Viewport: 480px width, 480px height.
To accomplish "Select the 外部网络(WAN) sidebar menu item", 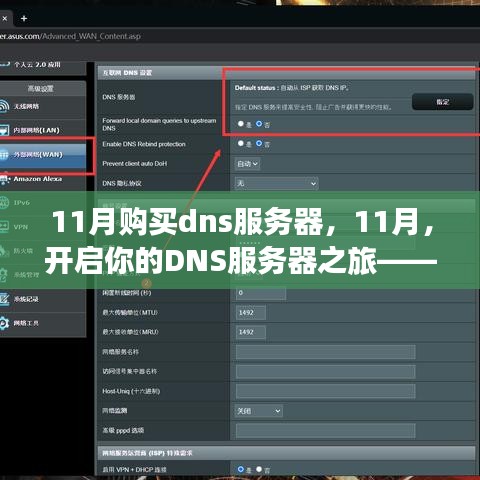I will [43, 155].
